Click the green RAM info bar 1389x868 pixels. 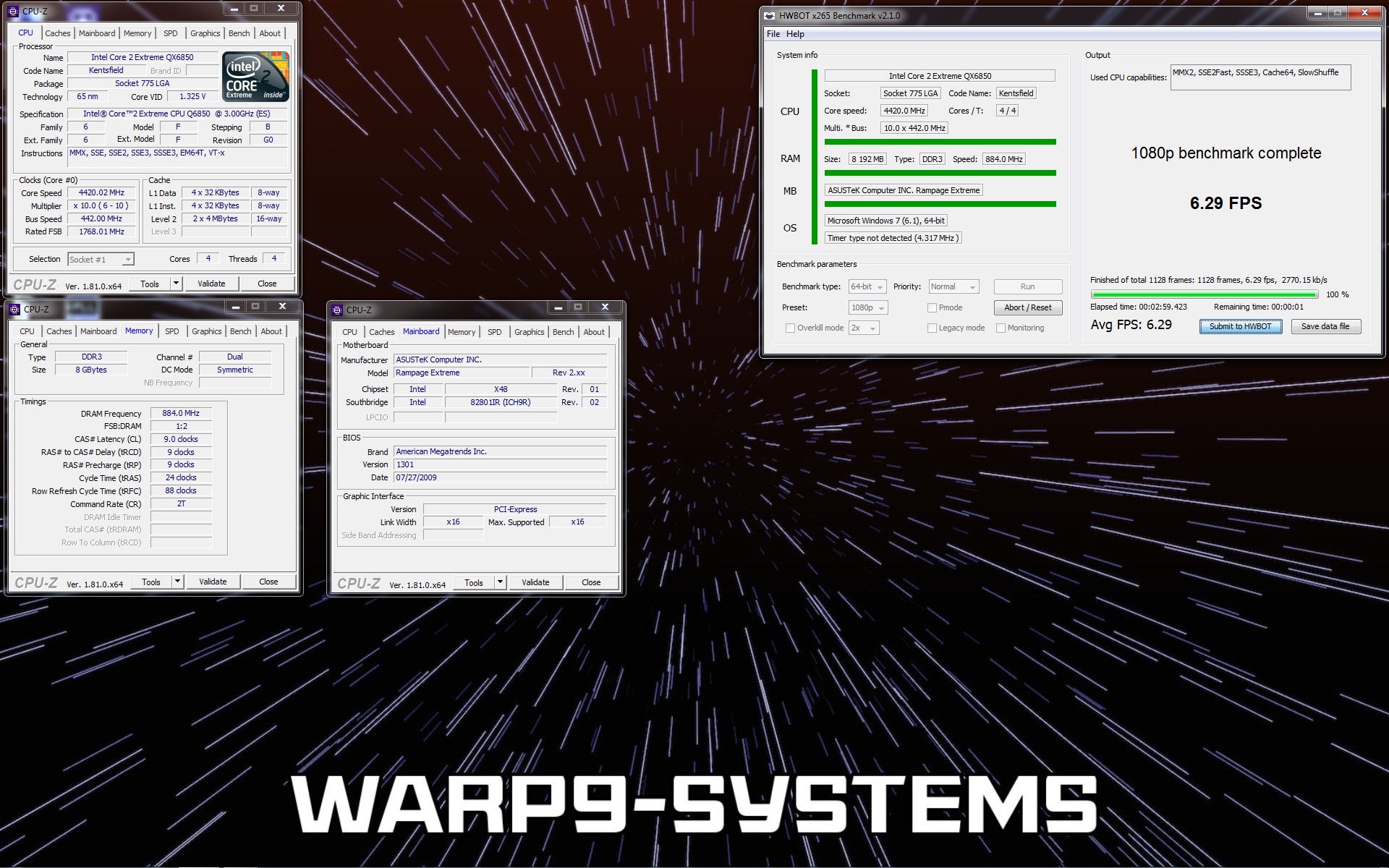(x=940, y=173)
